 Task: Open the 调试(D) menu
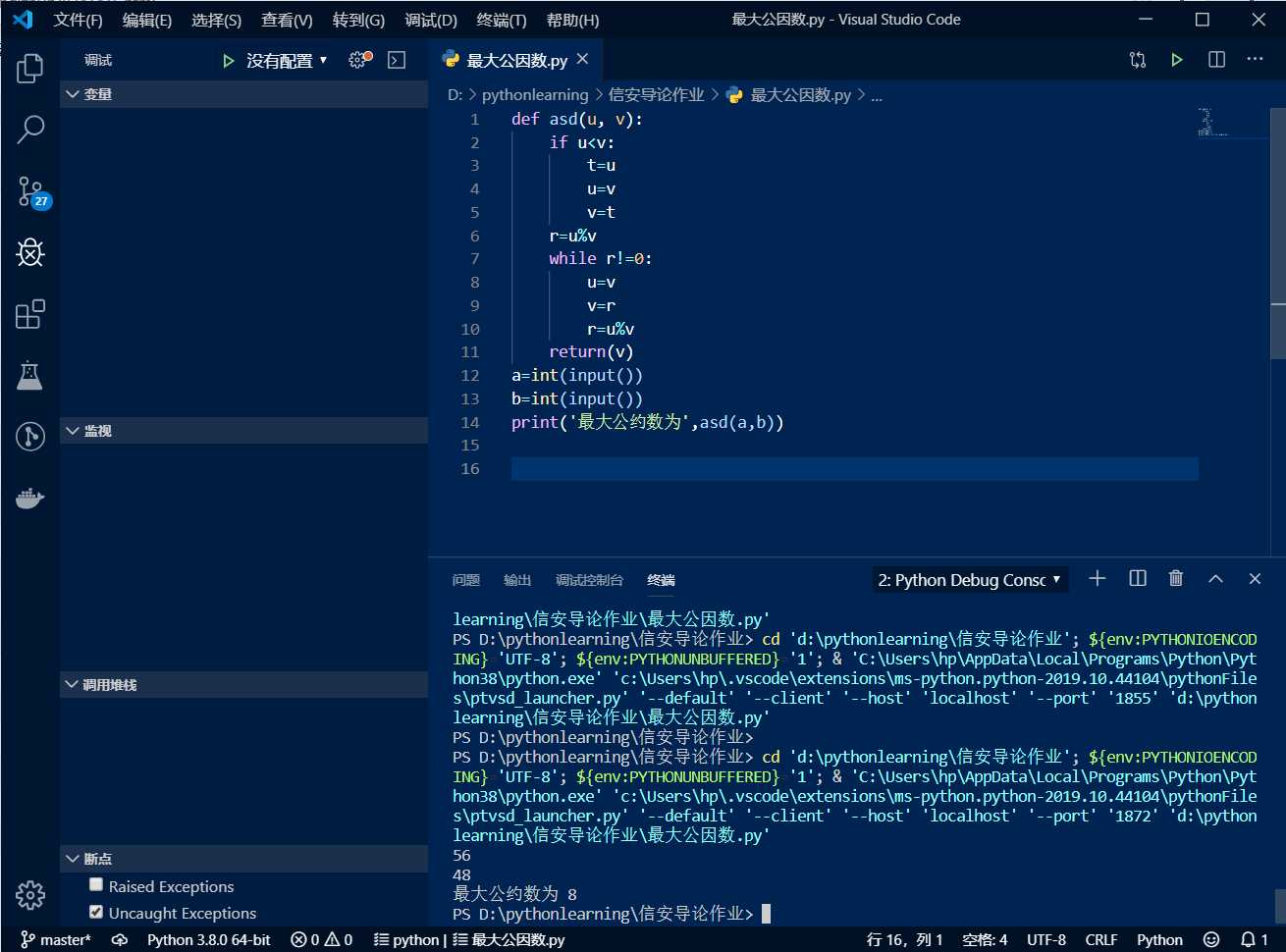(x=431, y=20)
